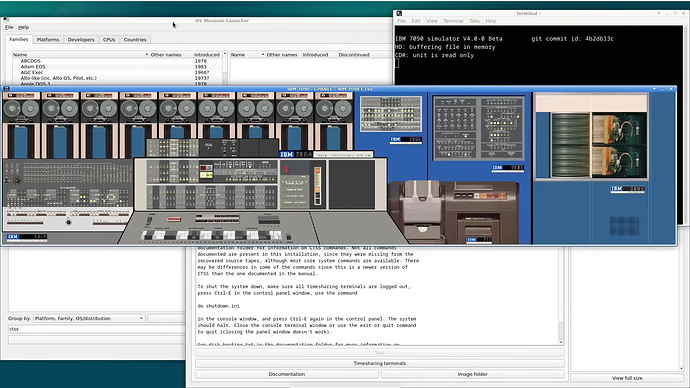Open Terminal Edit menu

416,21
